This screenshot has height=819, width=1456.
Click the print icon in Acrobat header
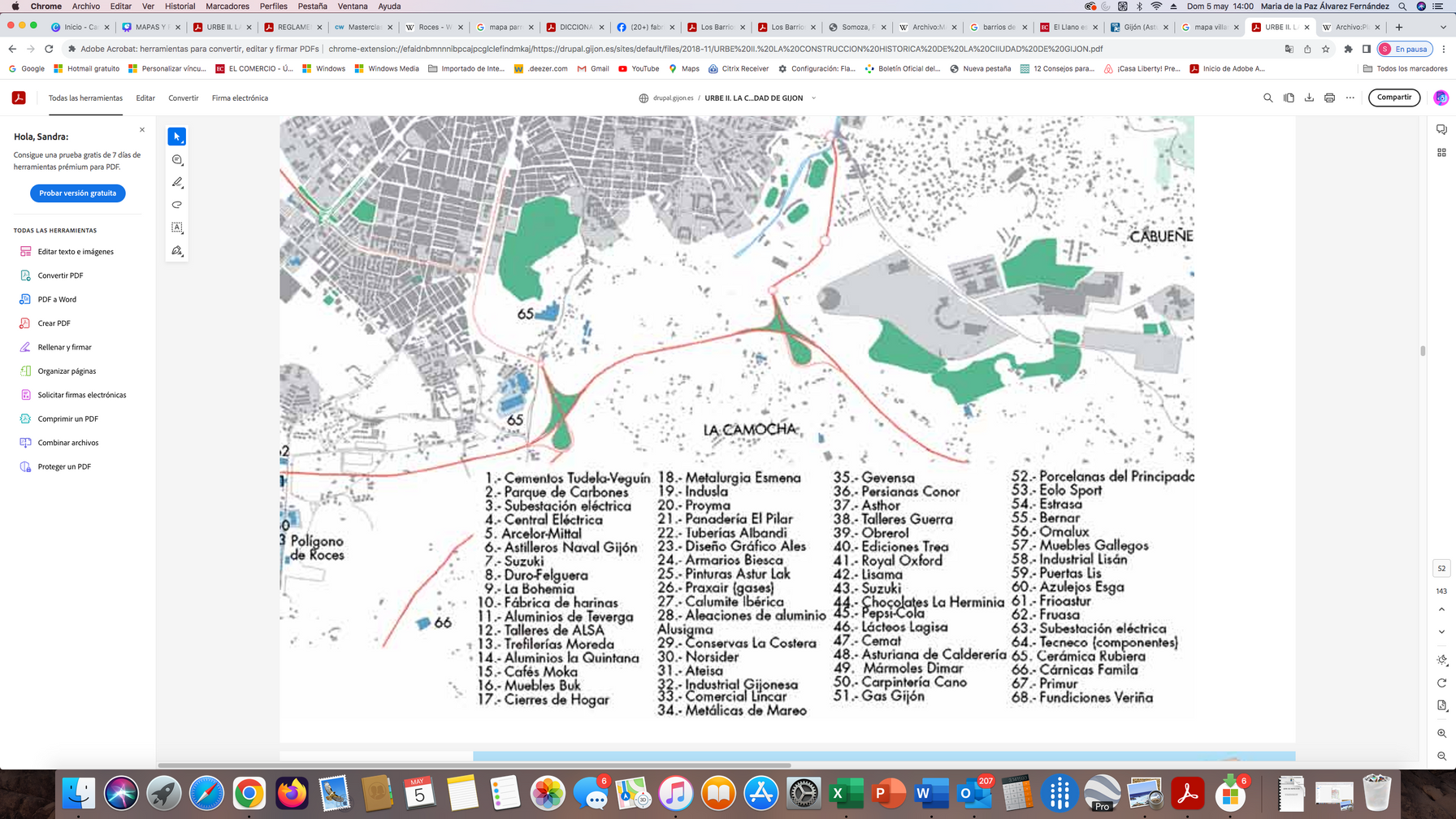click(1329, 98)
